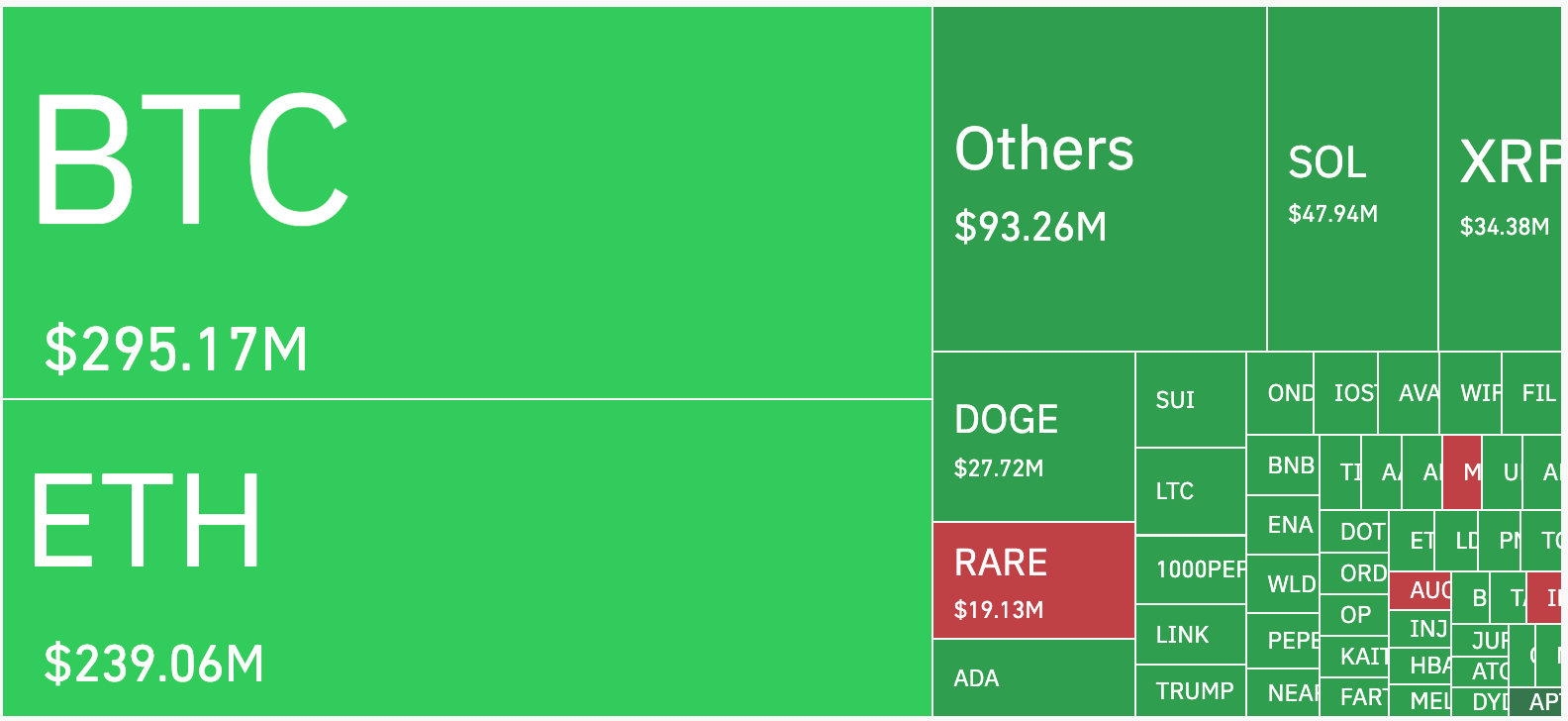The height and width of the screenshot is (721, 1568).
Task: Open the LTC tile
Action: point(1190,491)
